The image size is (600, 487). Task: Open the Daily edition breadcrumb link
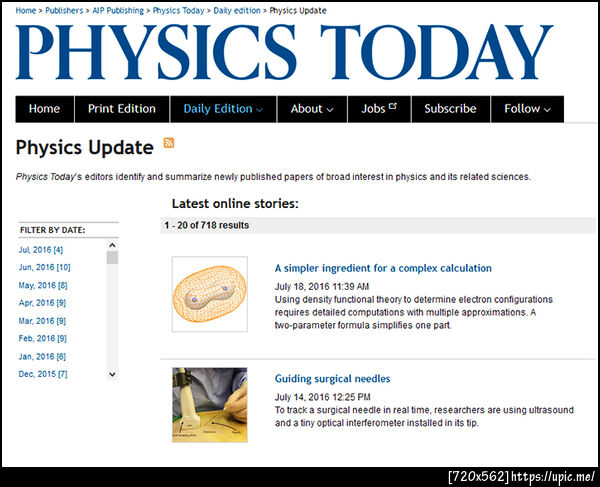(x=237, y=11)
